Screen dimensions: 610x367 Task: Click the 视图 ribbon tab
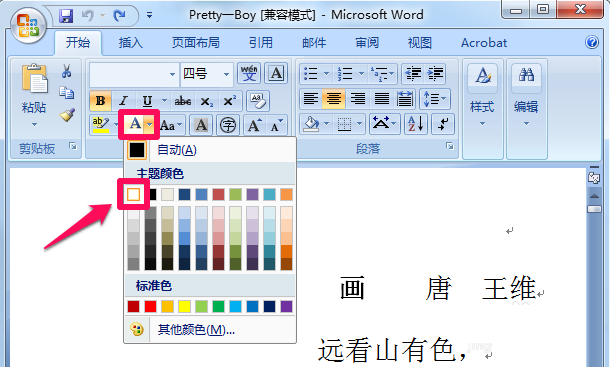coord(419,42)
